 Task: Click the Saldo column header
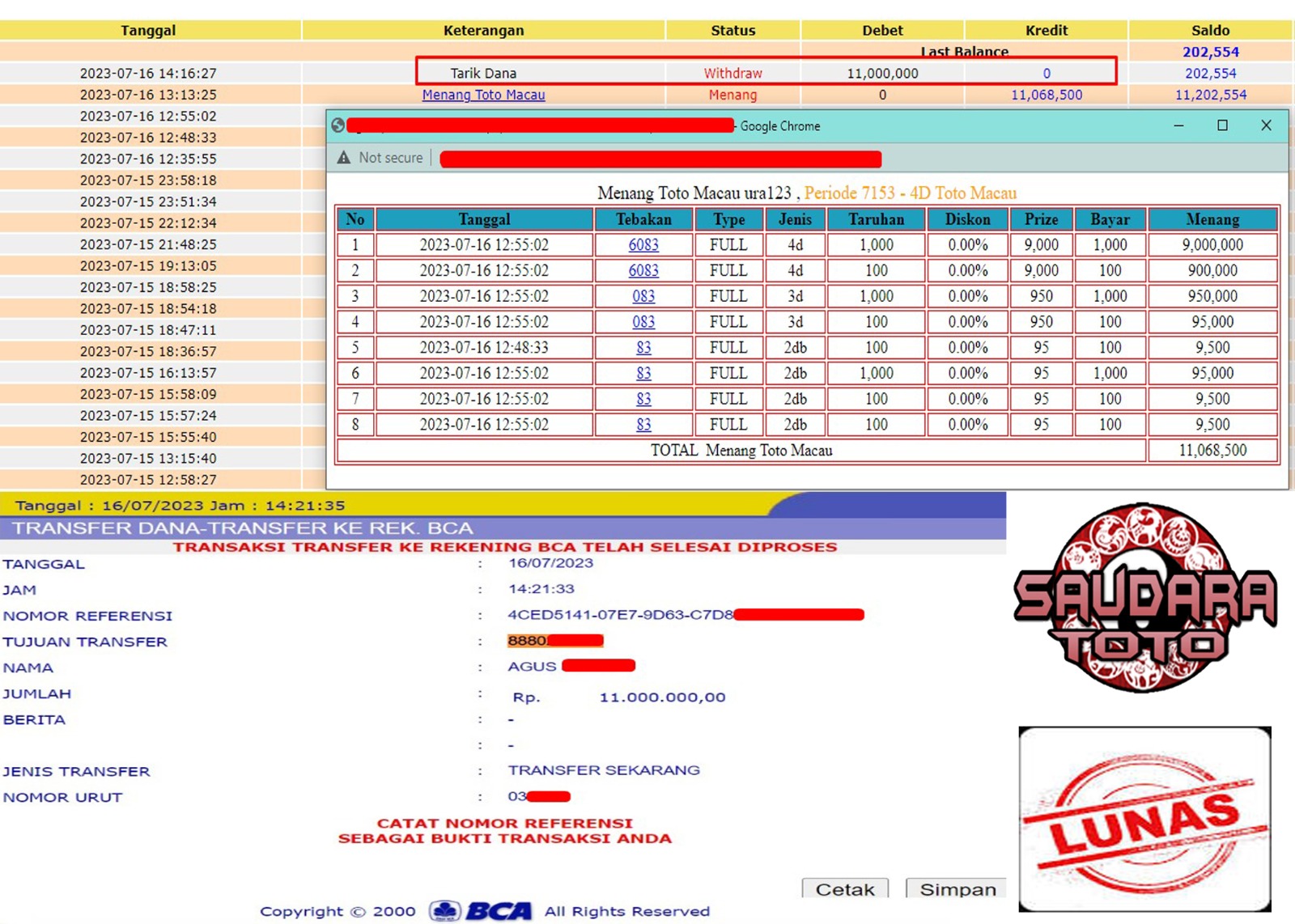point(1211,31)
